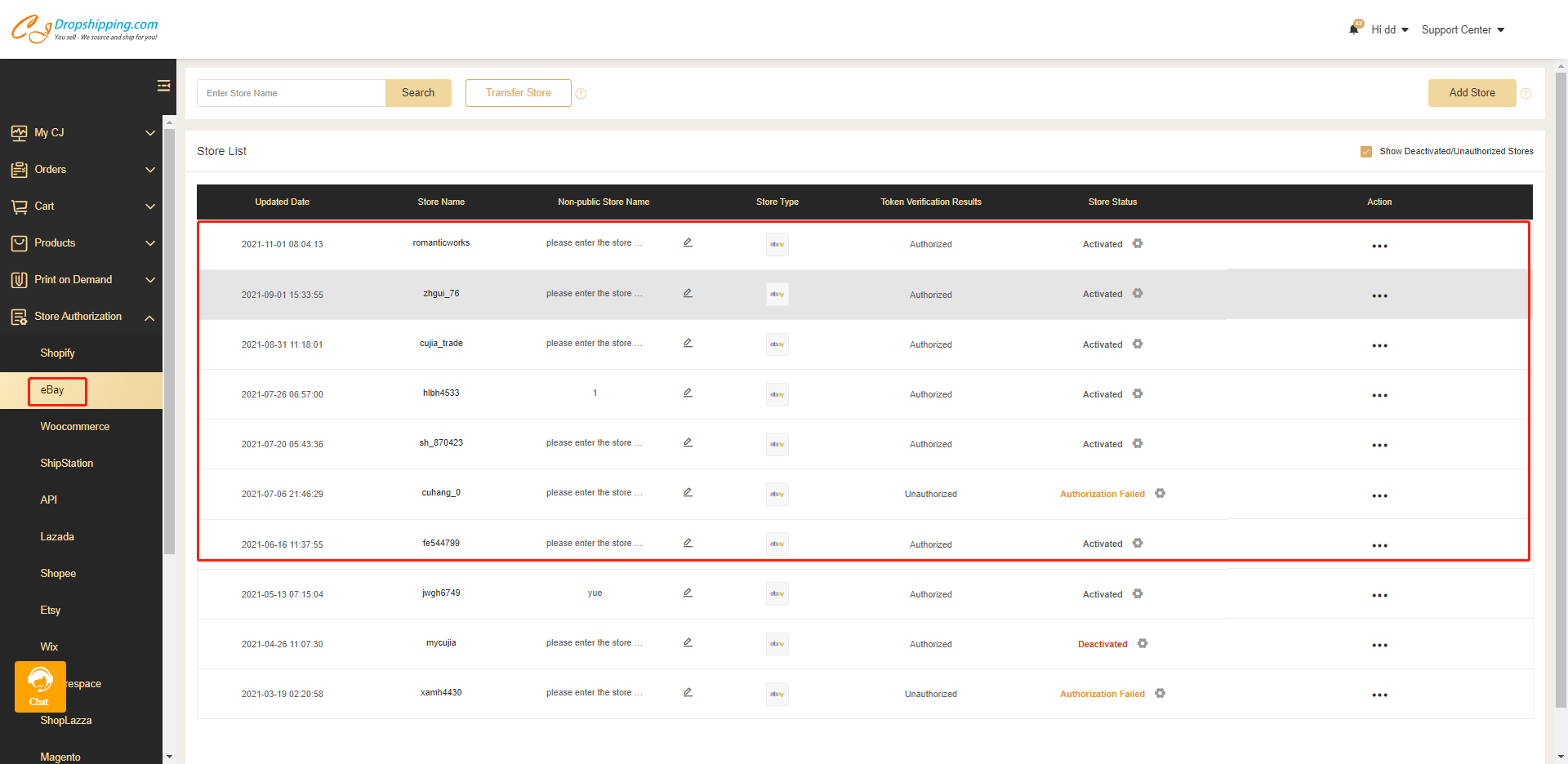Click the notification bell icon
1568x764 pixels.
point(1354,29)
